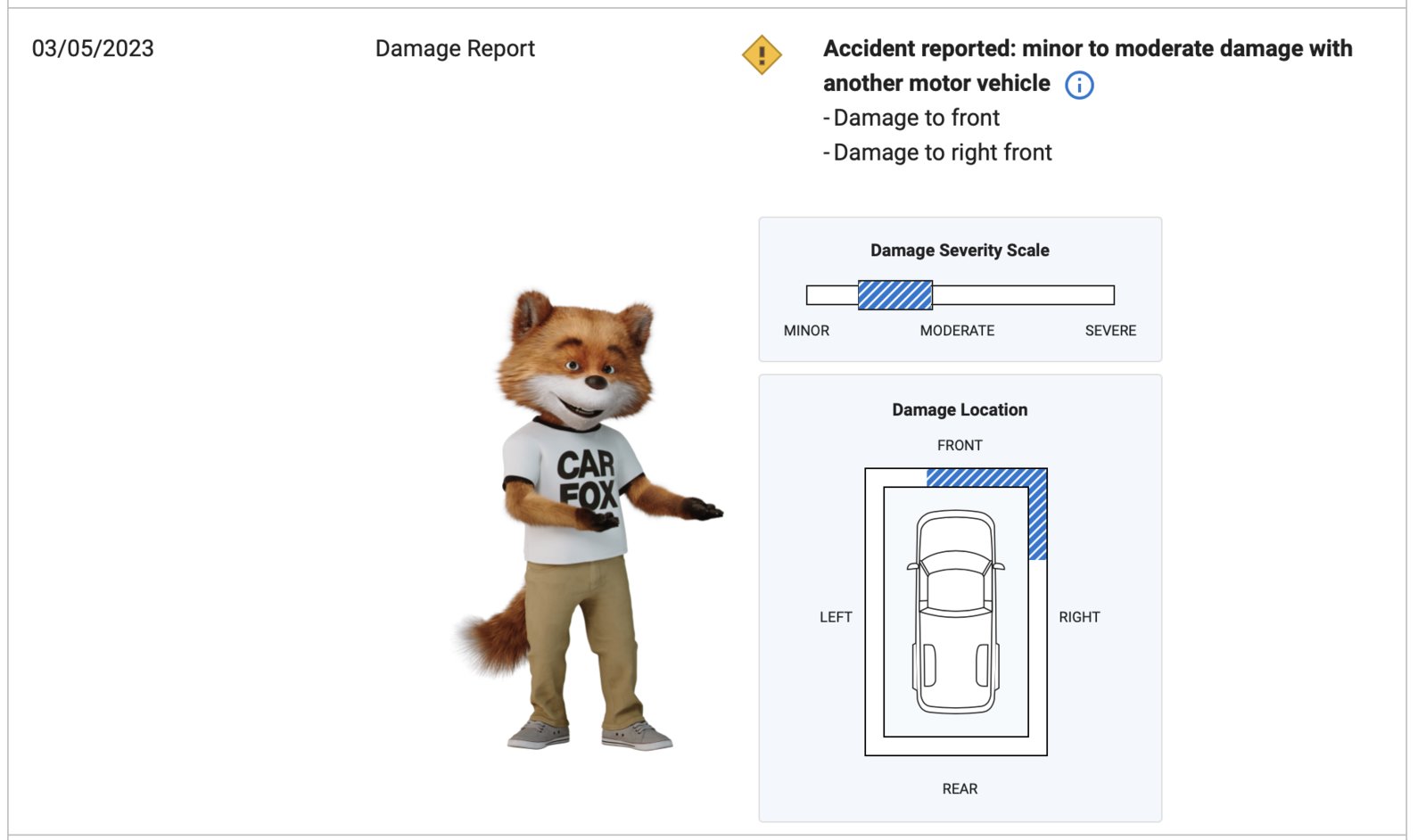The width and height of the screenshot is (1426, 840).
Task: Click the RIGHT label beside car diagram
Action: [1079, 617]
